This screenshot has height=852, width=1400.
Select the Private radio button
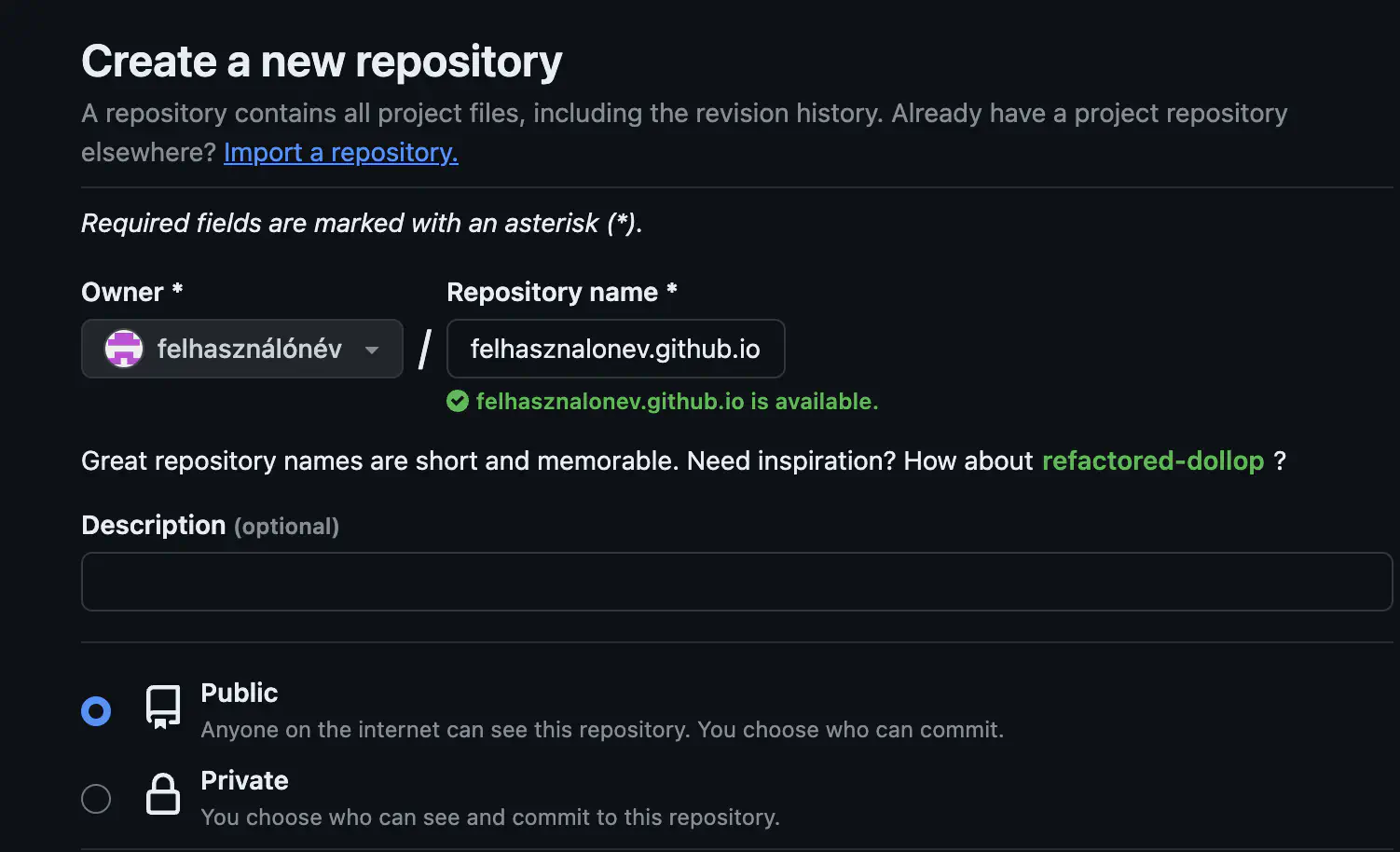(96, 798)
